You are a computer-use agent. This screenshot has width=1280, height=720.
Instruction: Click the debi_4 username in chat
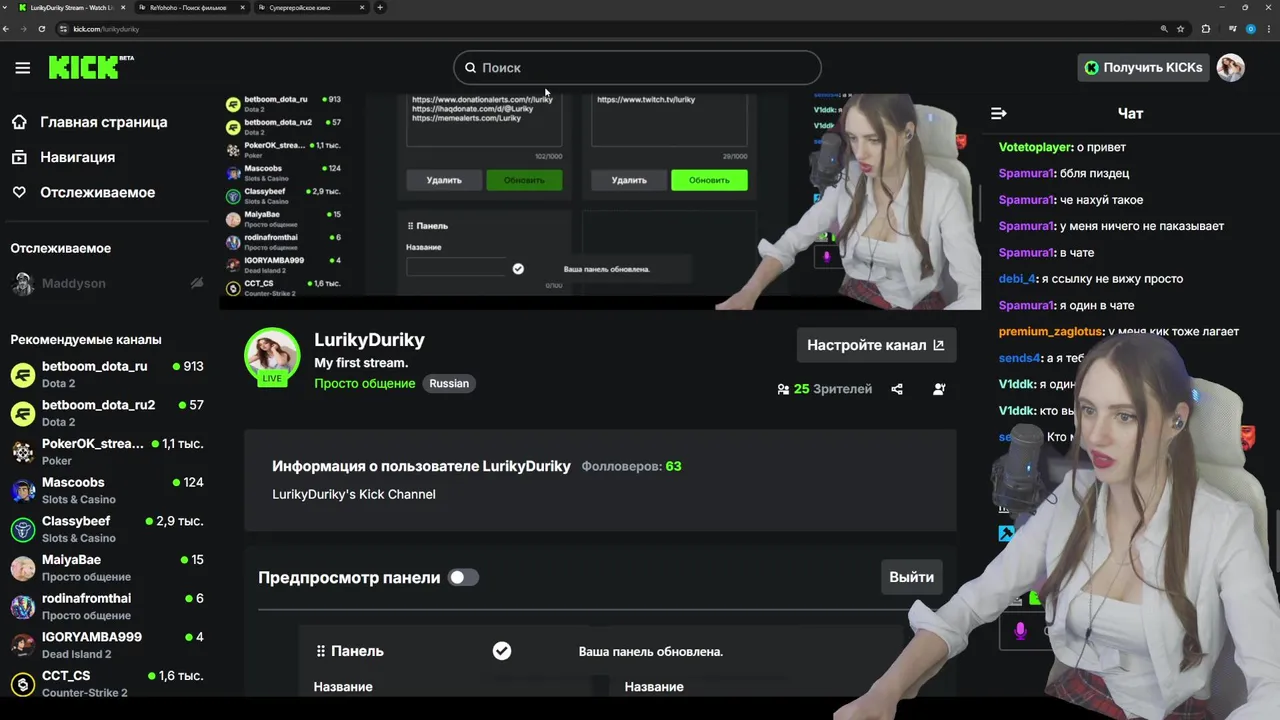1015,279
